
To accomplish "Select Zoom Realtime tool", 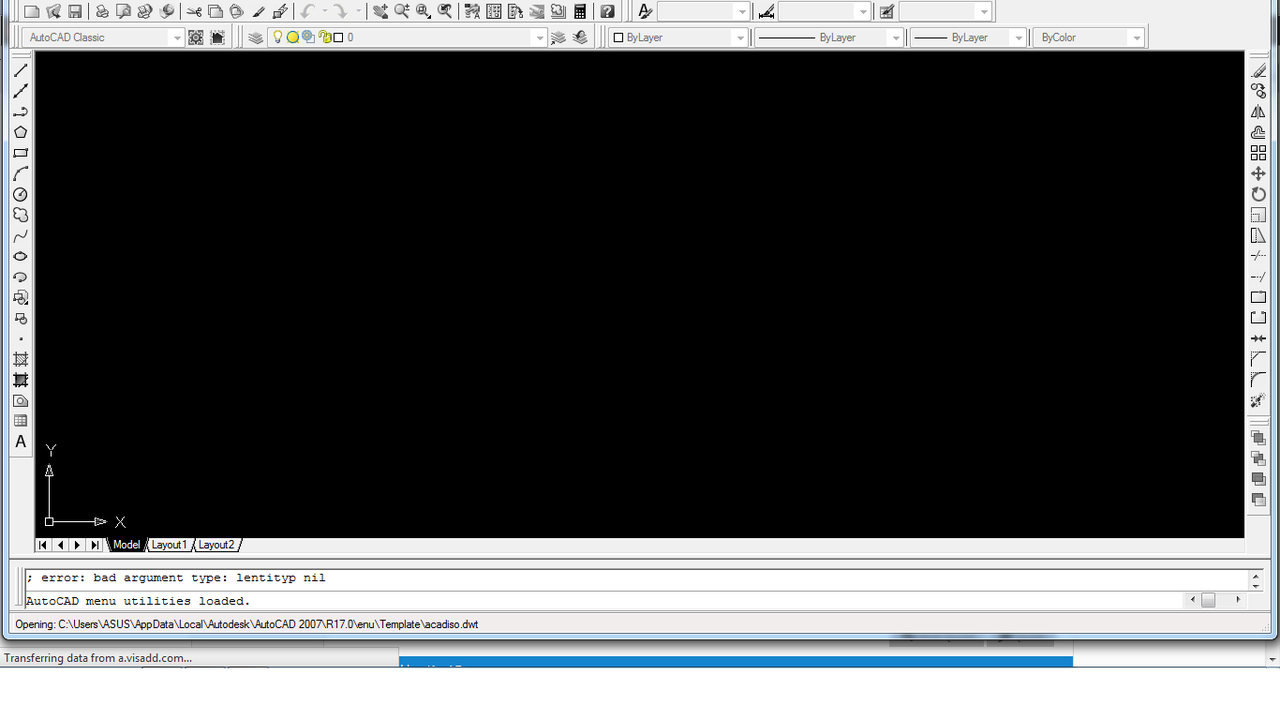I will (401, 12).
